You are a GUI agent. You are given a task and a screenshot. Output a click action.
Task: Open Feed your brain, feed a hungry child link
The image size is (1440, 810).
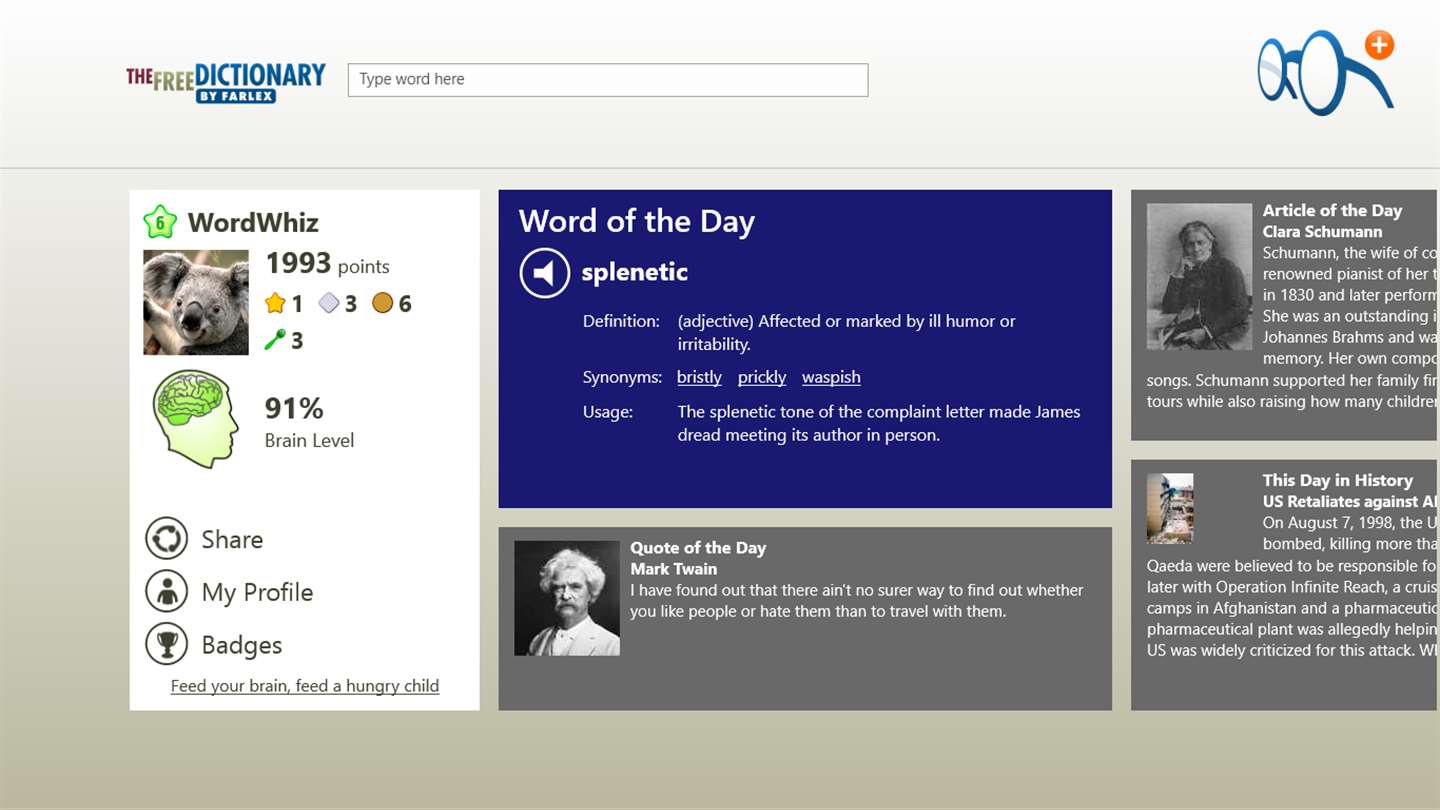[x=305, y=686]
